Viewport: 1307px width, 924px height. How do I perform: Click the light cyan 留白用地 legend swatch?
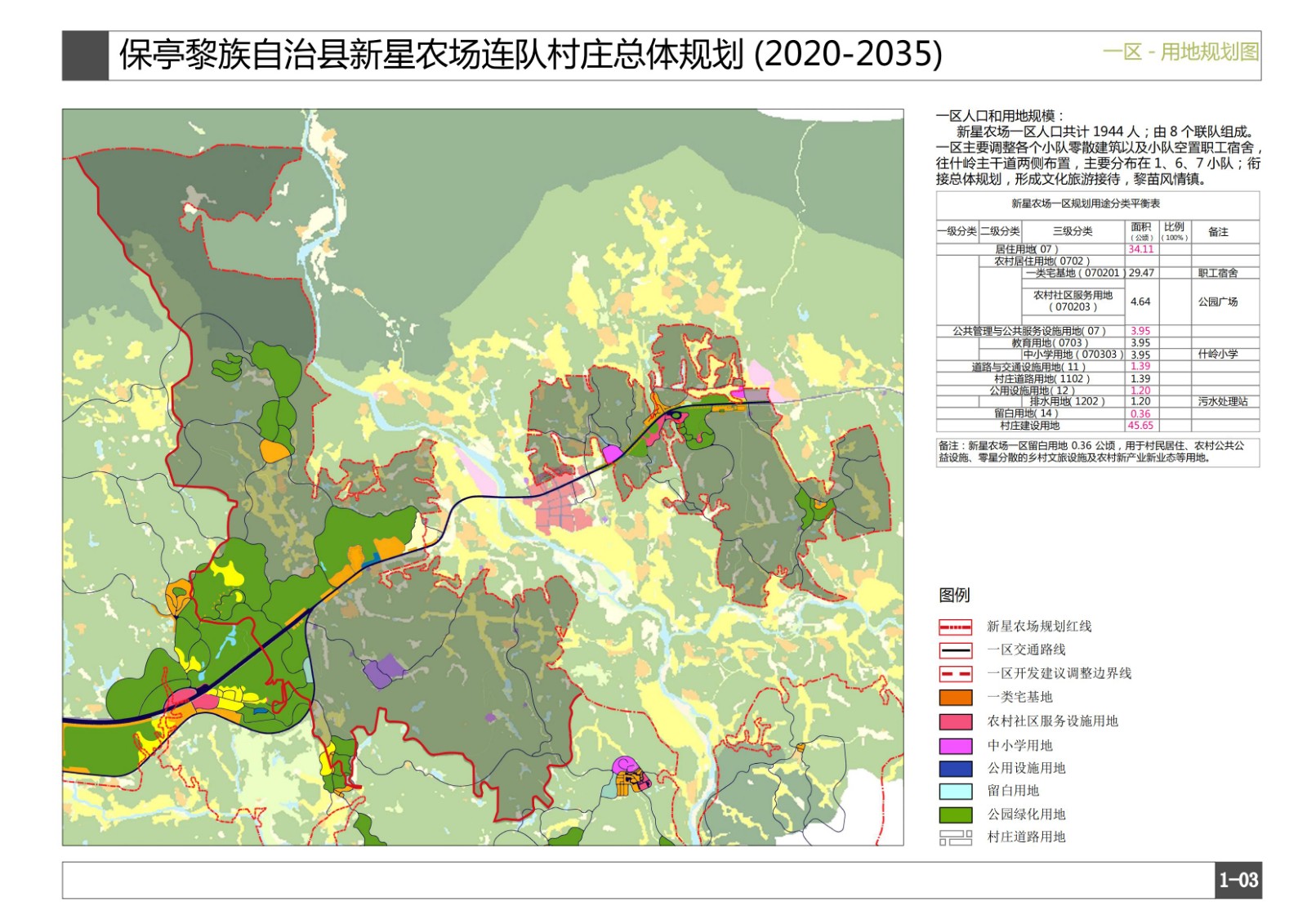pos(955,791)
